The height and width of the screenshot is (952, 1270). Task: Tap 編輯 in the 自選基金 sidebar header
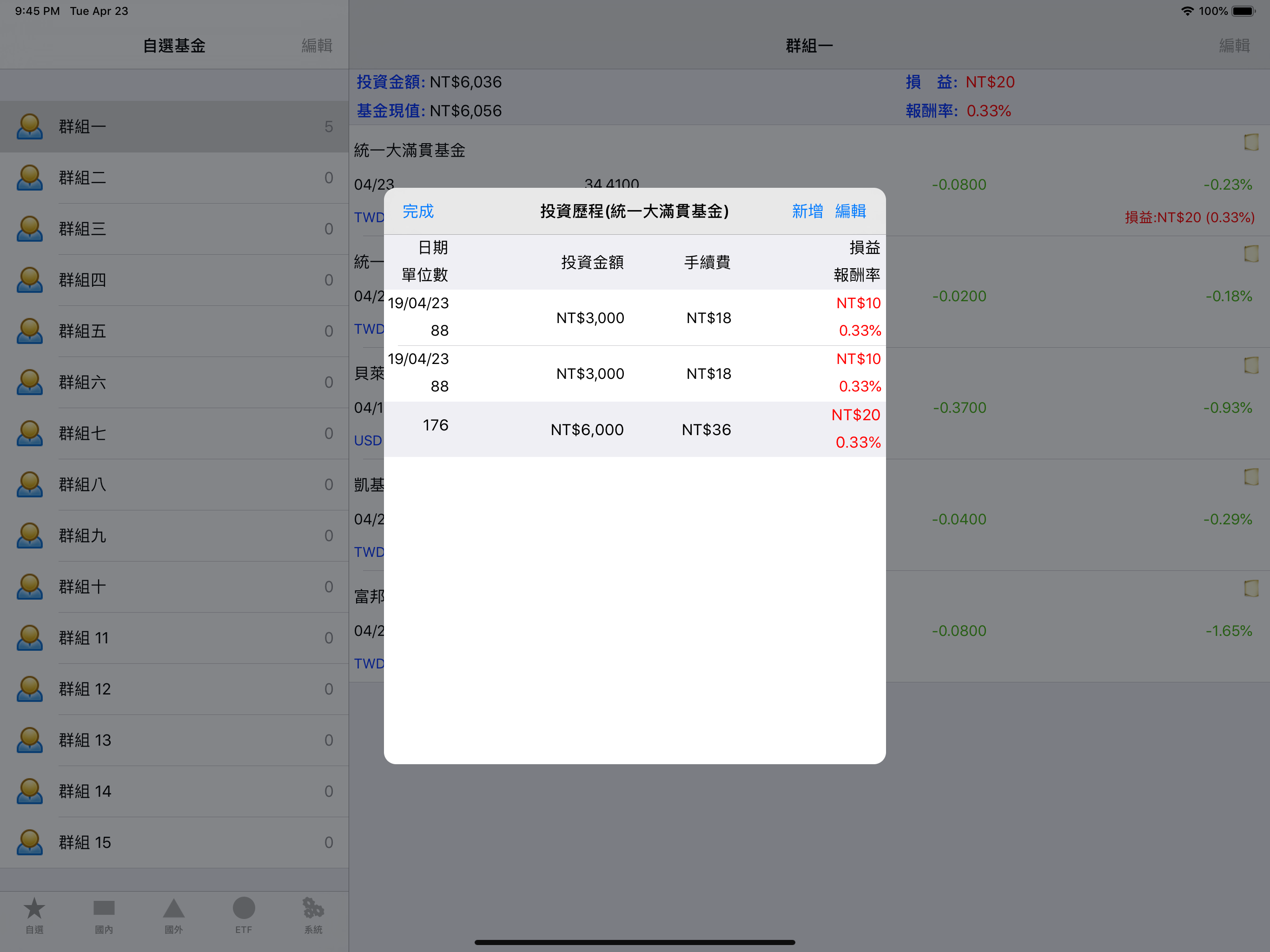pos(317,46)
